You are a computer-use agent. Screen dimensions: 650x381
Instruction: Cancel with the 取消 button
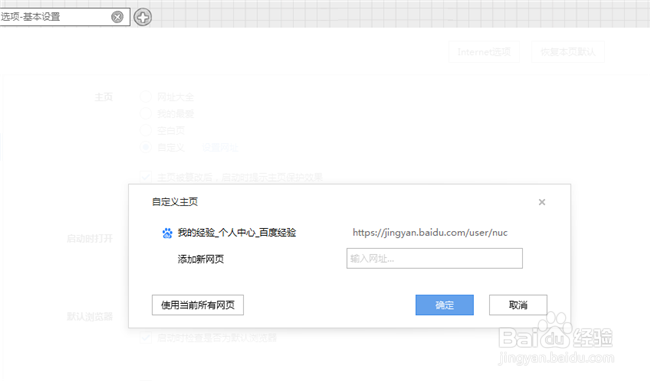[518, 305]
